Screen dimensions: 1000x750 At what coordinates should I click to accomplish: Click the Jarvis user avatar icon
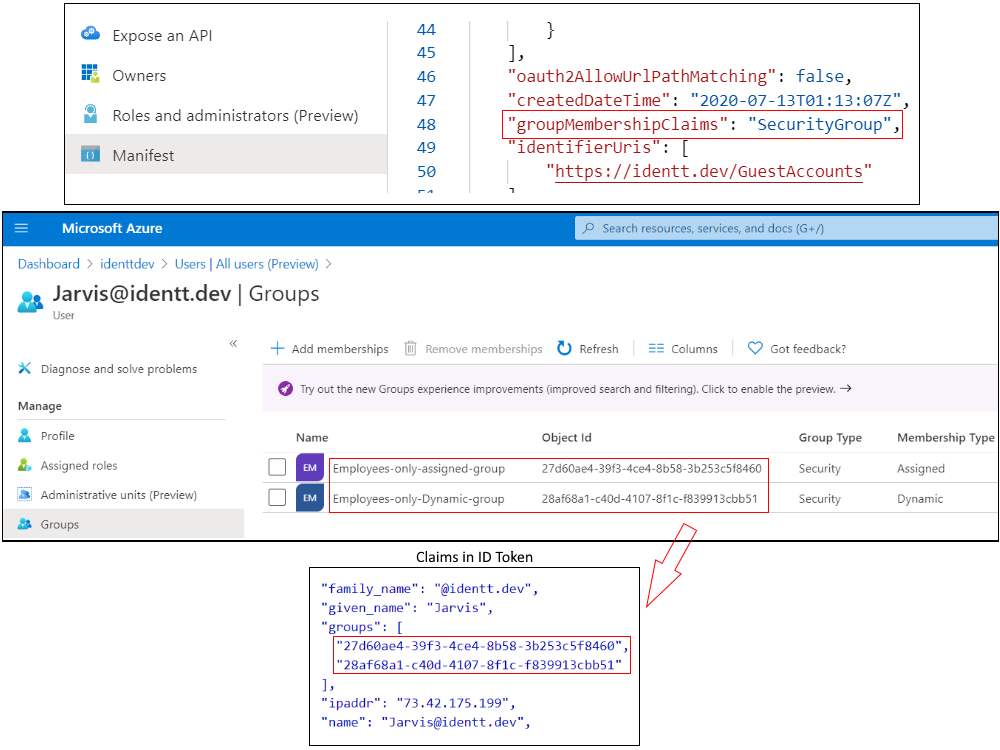(x=30, y=301)
